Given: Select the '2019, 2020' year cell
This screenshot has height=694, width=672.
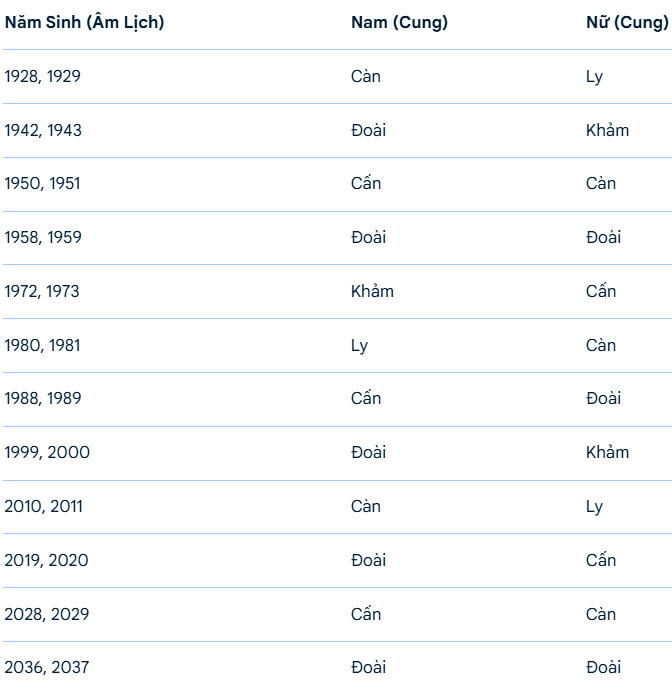Looking at the screenshot, I should (46, 561).
